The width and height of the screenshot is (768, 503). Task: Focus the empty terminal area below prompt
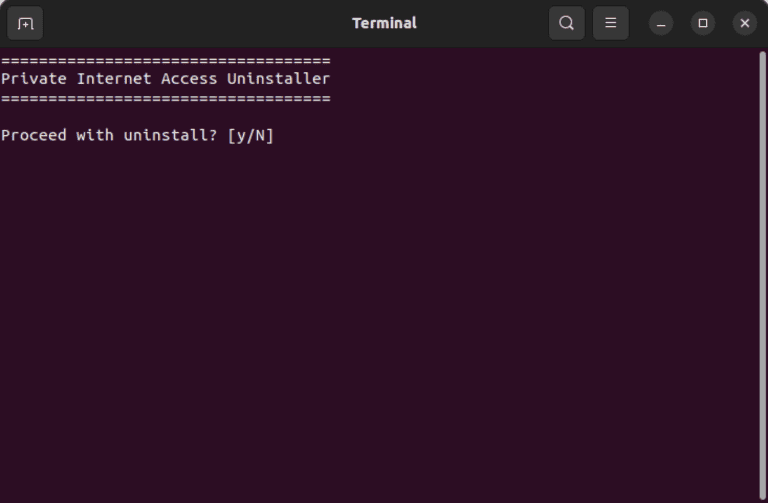coord(380,320)
